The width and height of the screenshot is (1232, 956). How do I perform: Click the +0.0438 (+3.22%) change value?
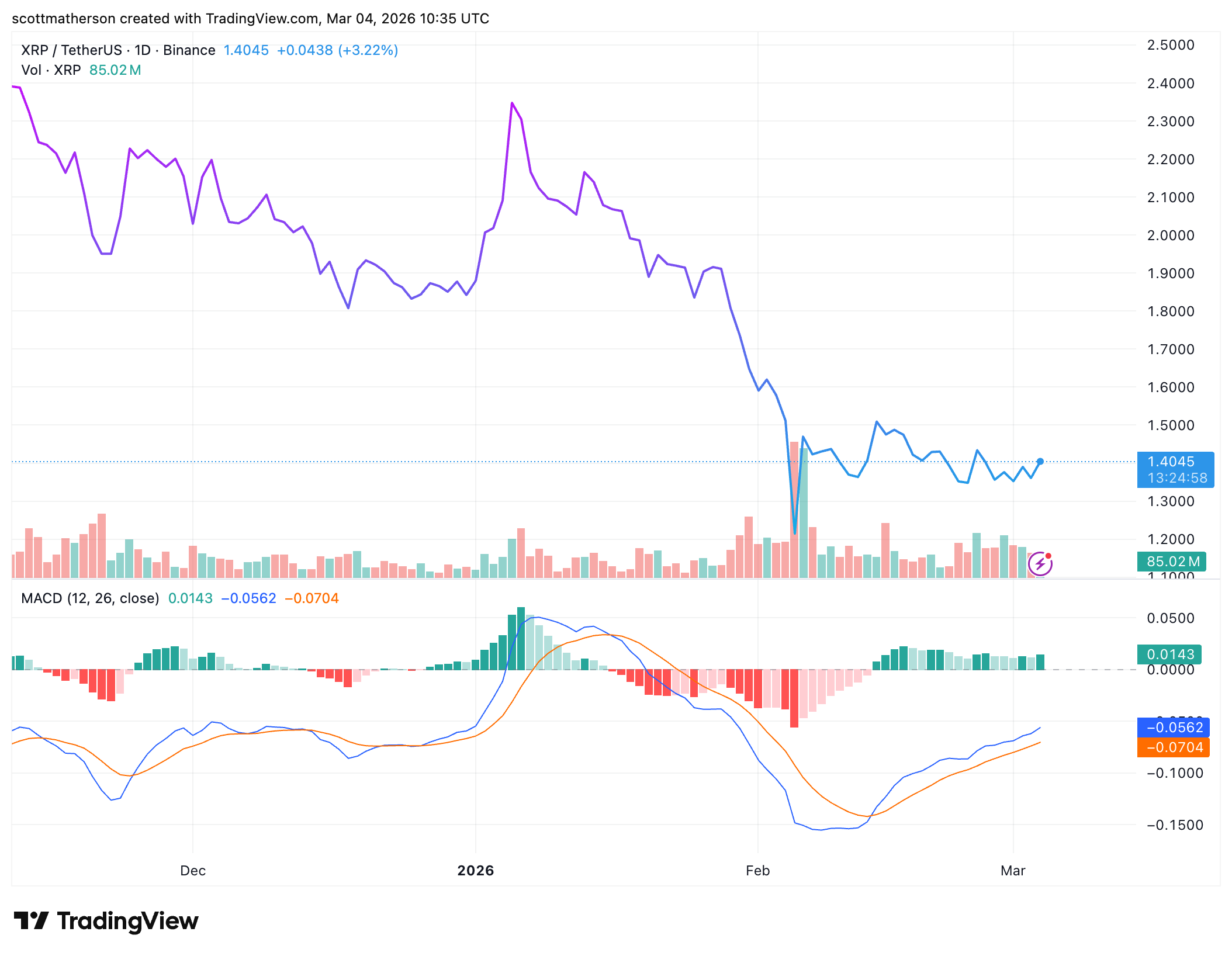[x=337, y=50]
